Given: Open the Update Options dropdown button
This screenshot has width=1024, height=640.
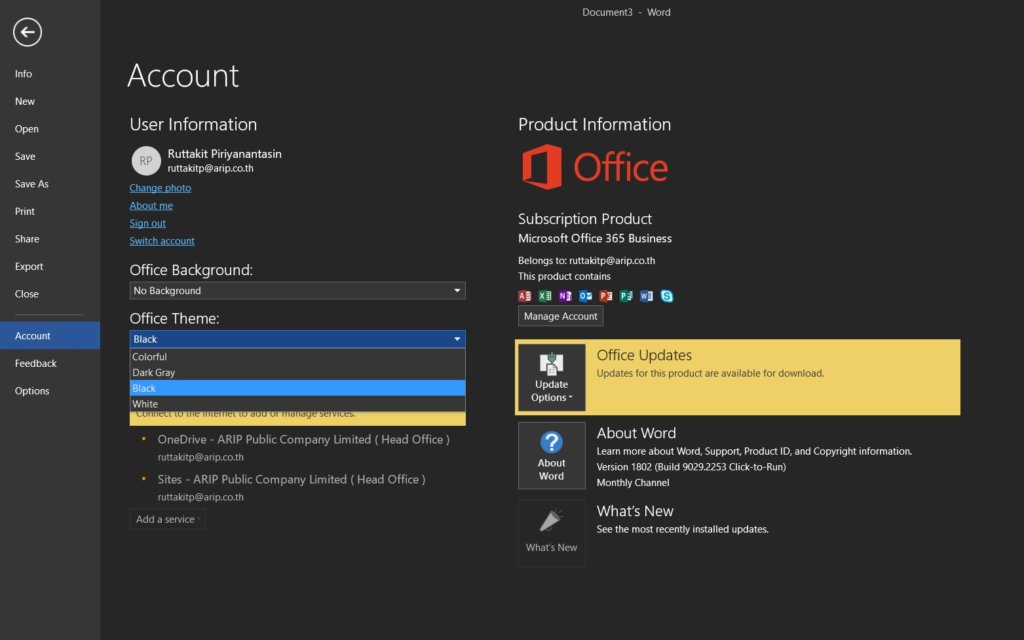Looking at the screenshot, I should coord(551,378).
